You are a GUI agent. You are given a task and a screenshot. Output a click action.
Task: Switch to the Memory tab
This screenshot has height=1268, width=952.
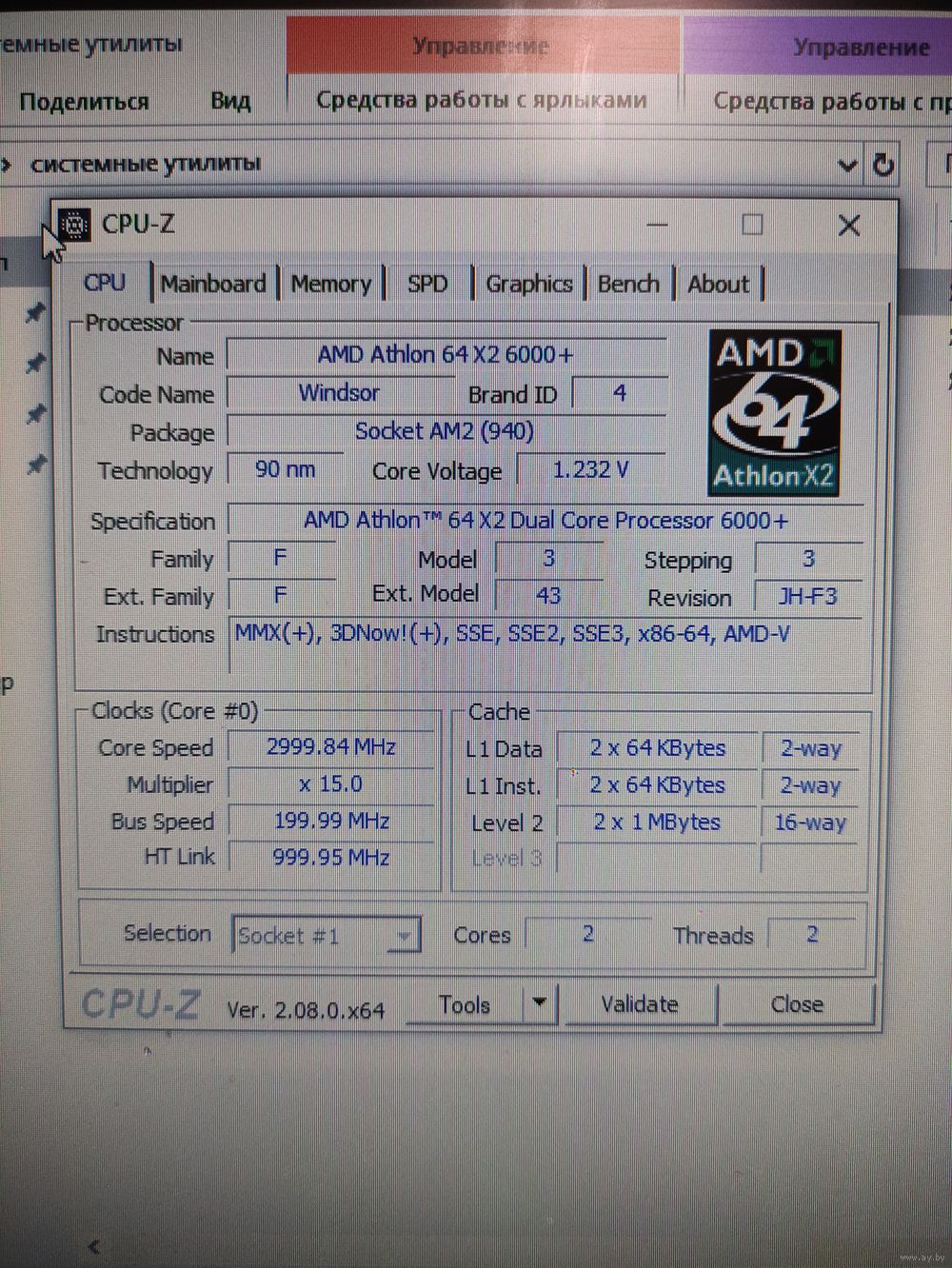(331, 284)
